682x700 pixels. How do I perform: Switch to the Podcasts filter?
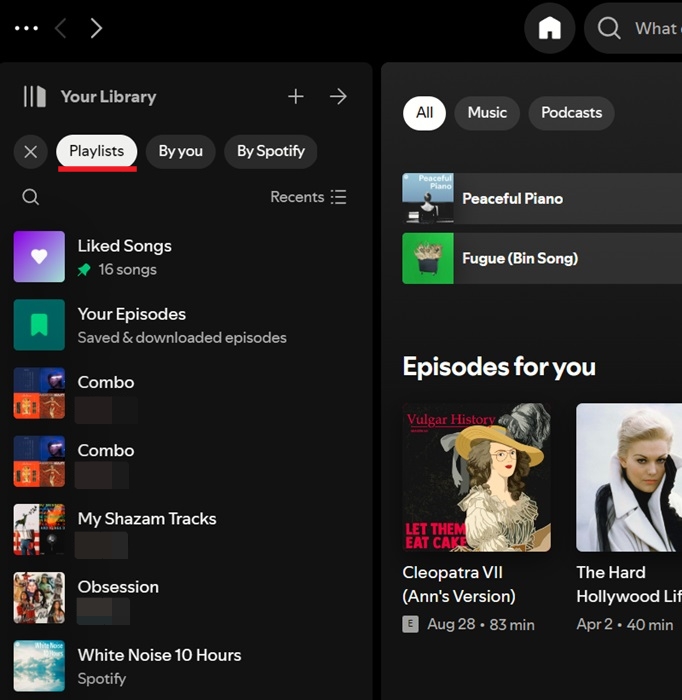[571, 113]
